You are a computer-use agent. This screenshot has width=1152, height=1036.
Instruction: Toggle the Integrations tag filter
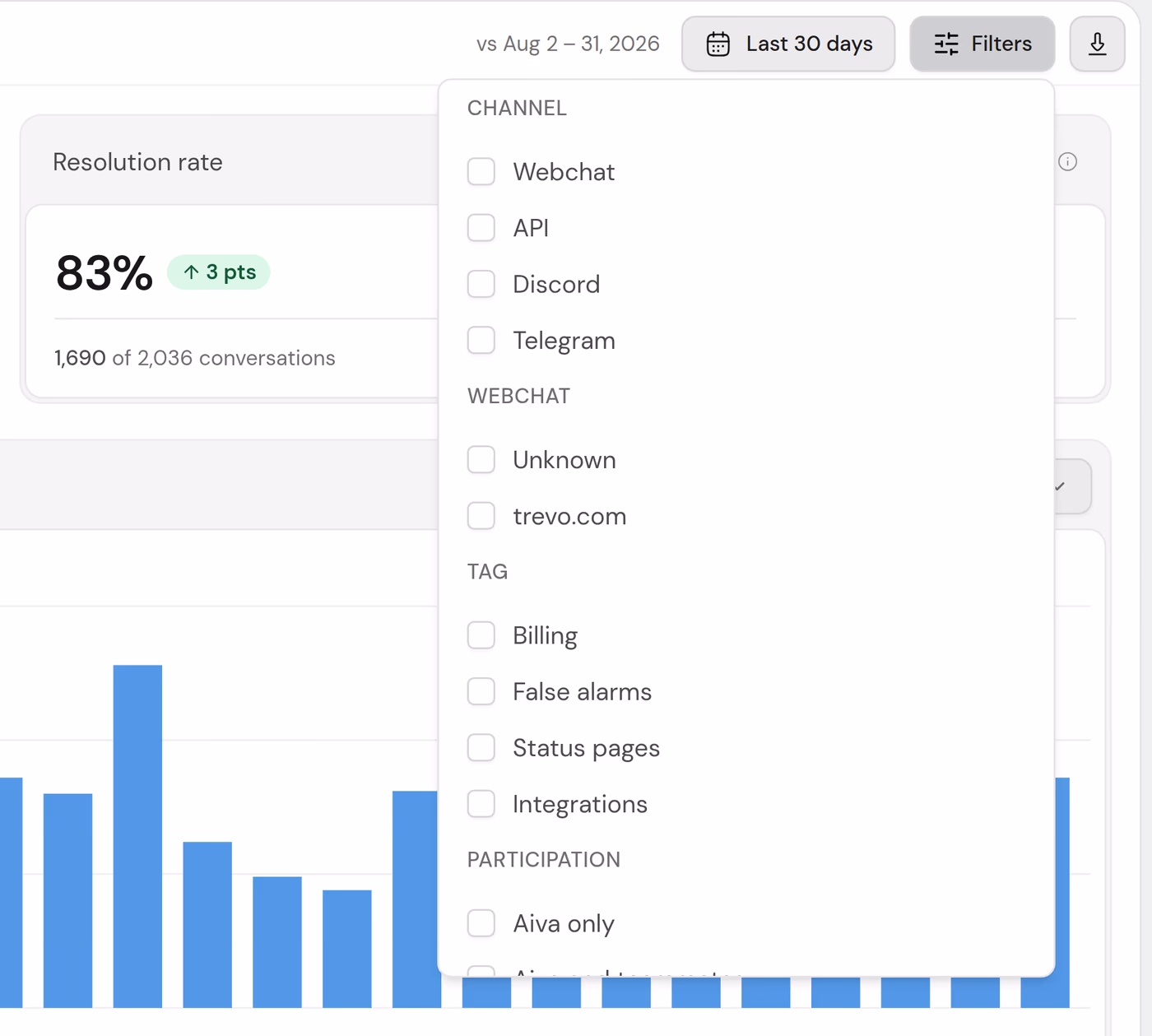click(481, 804)
